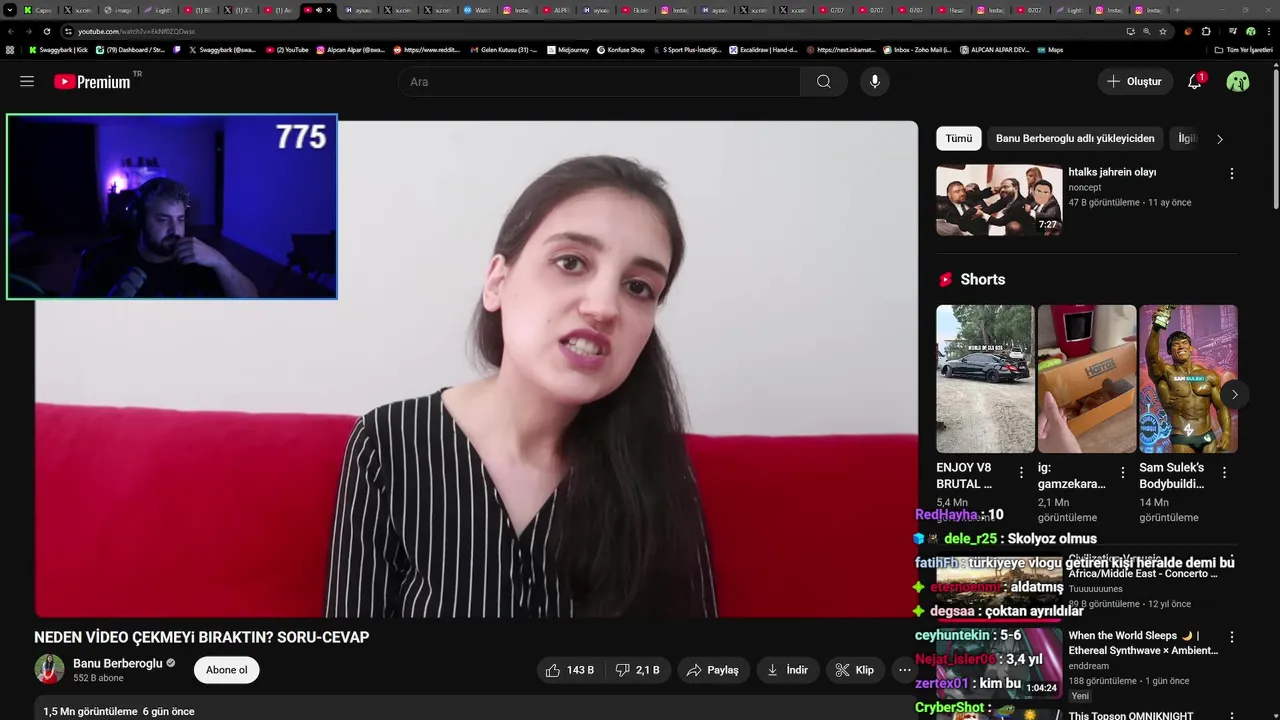The image size is (1280, 720).
Task: Switch to the 'Watch' browser tab
Action: coord(477,10)
